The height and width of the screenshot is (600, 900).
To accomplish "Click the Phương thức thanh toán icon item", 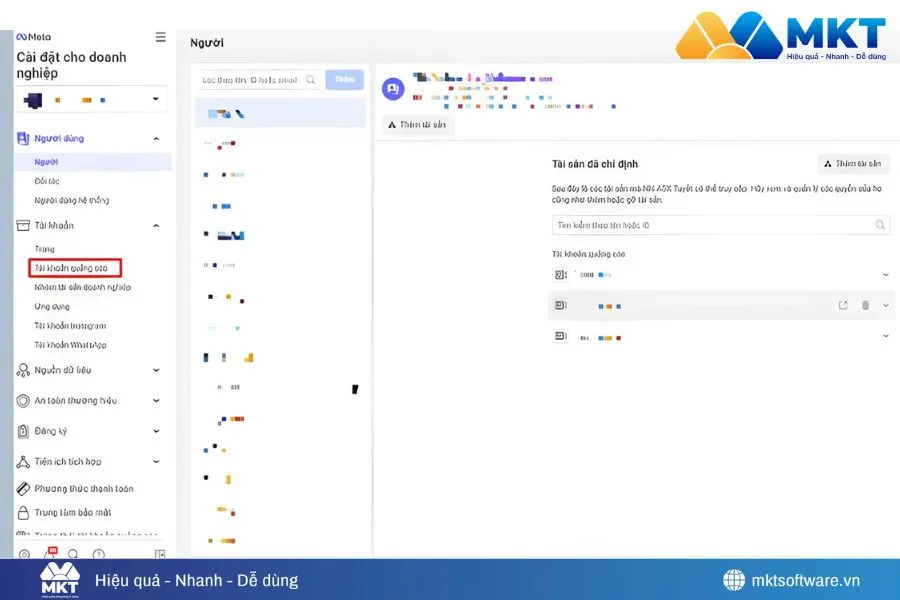I will tap(84, 489).
